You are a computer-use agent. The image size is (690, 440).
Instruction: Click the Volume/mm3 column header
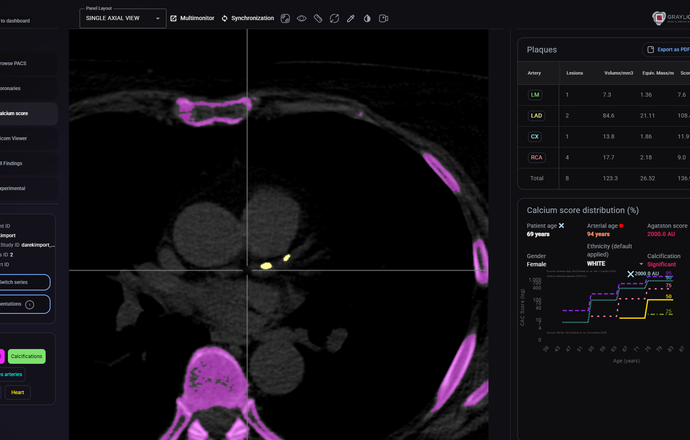(x=619, y=73)
